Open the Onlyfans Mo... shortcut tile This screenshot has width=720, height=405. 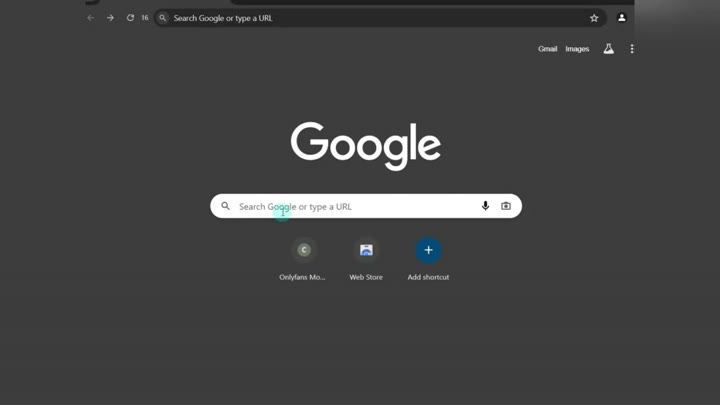click(304, 250)
